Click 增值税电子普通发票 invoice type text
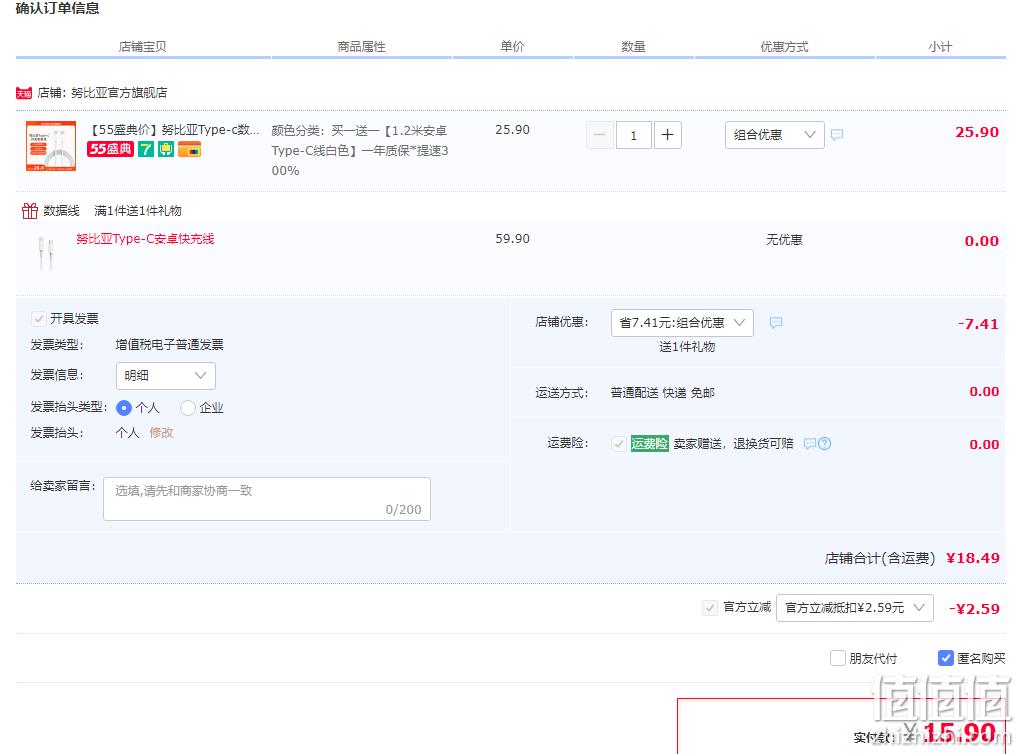This screenshot has height=754, width=1021. point(169,345)
